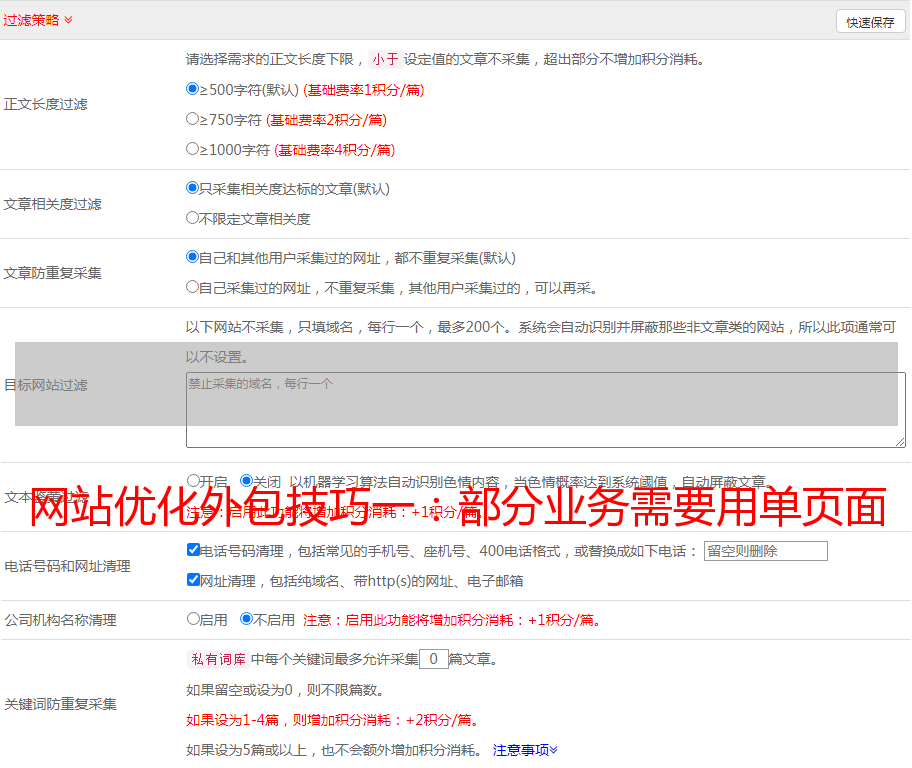Collapse the 过滤策略 section header
Screen dimensions: 912x768
point(37,20)
